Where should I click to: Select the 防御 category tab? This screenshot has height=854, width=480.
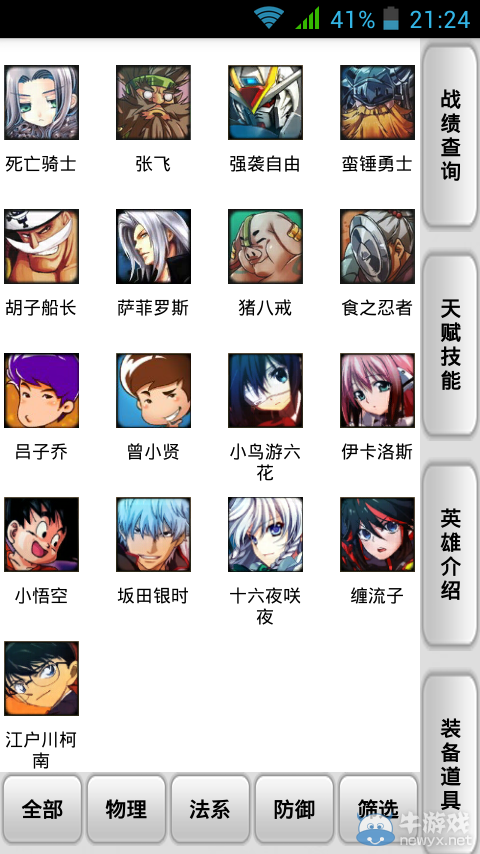[294, 809]
